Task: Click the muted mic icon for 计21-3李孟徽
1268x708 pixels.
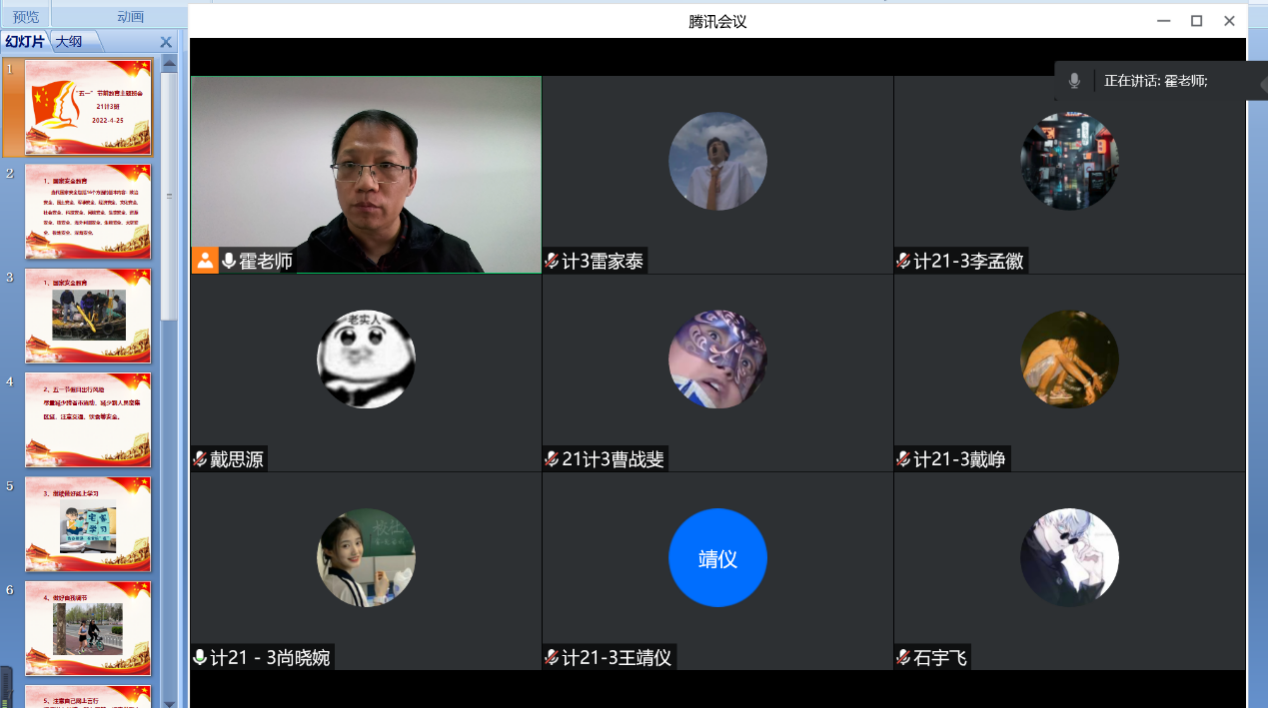Action: 903,261
